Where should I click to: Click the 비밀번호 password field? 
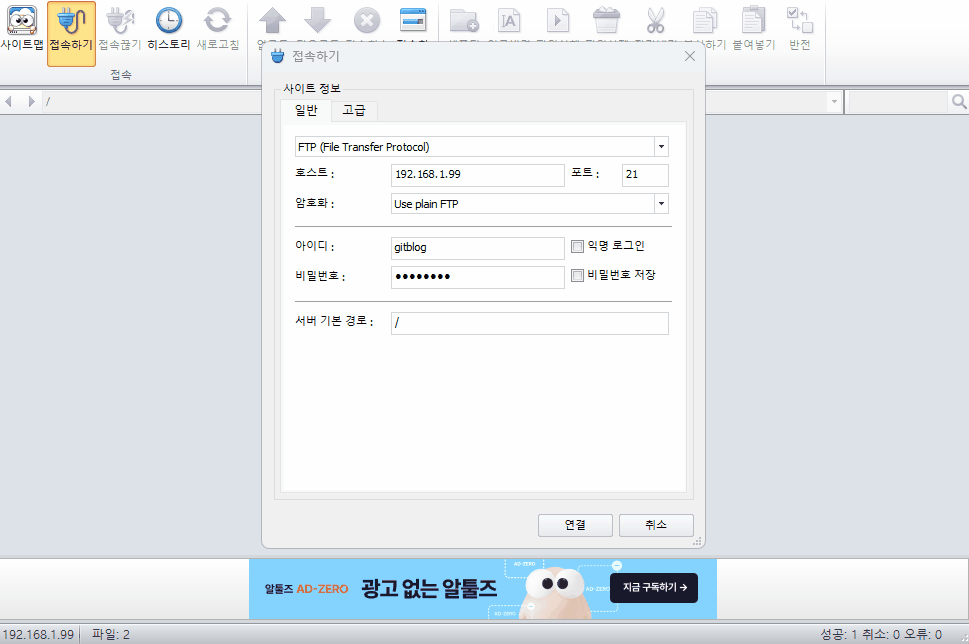point(478,277)
